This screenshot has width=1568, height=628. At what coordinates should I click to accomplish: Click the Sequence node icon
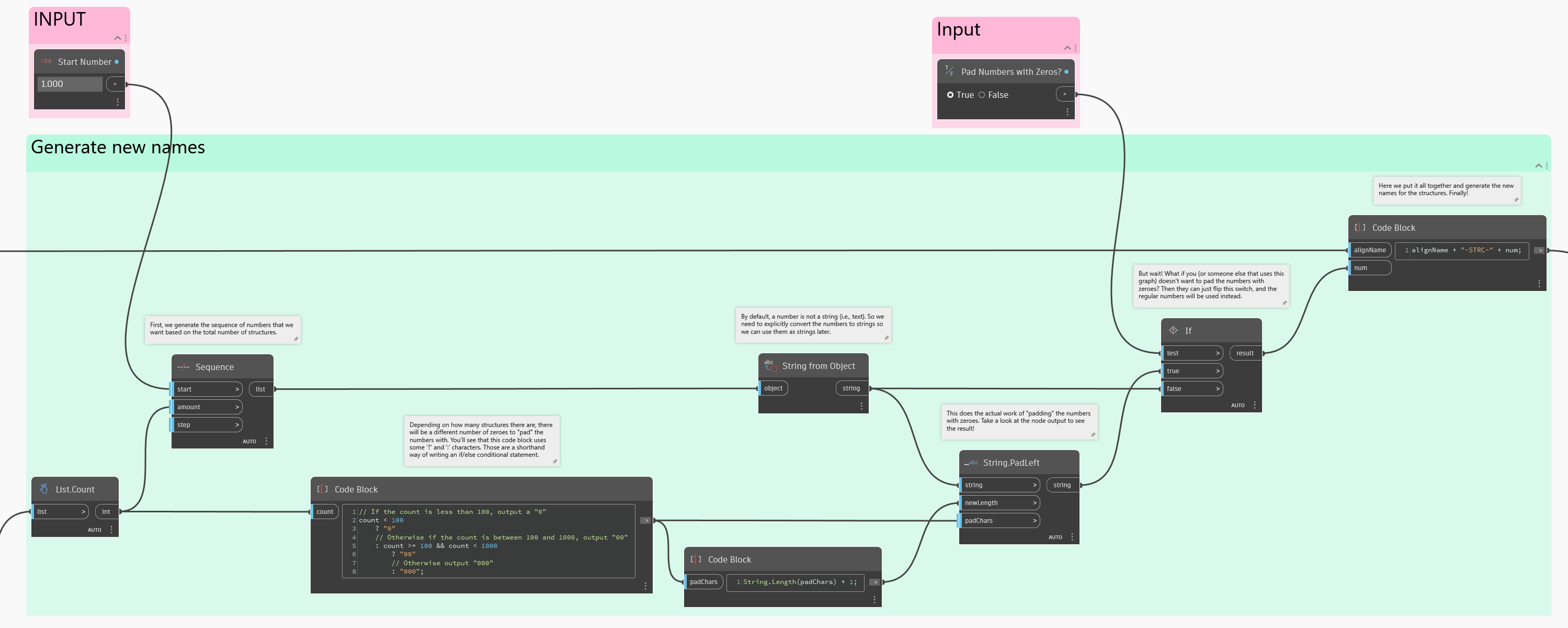click(183, 367)
